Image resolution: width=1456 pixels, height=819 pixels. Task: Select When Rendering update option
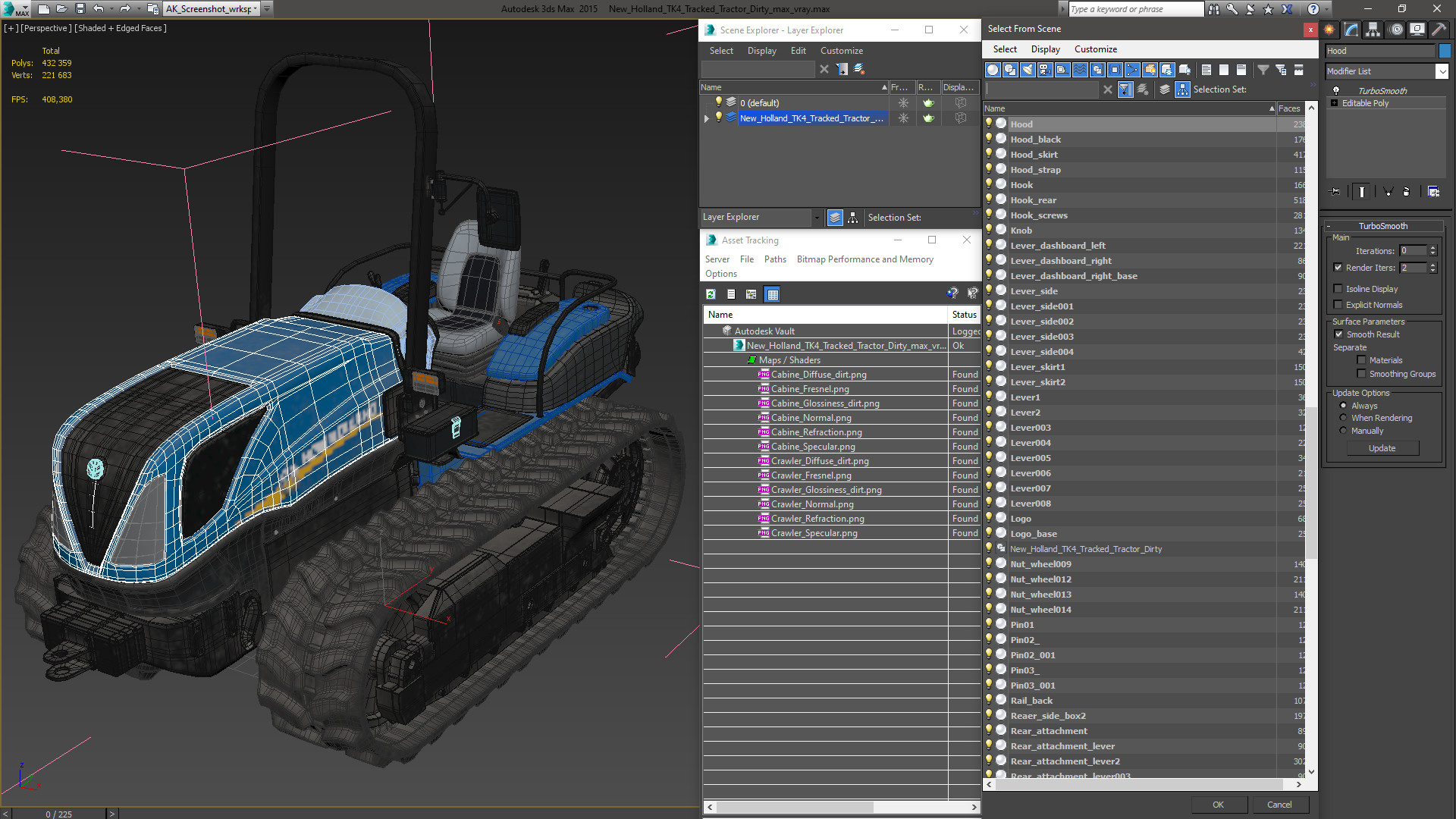1343,418
